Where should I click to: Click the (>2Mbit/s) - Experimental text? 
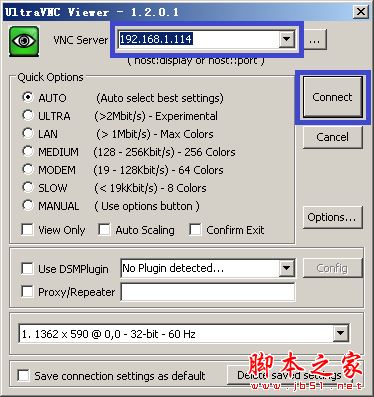pos(156,116)
